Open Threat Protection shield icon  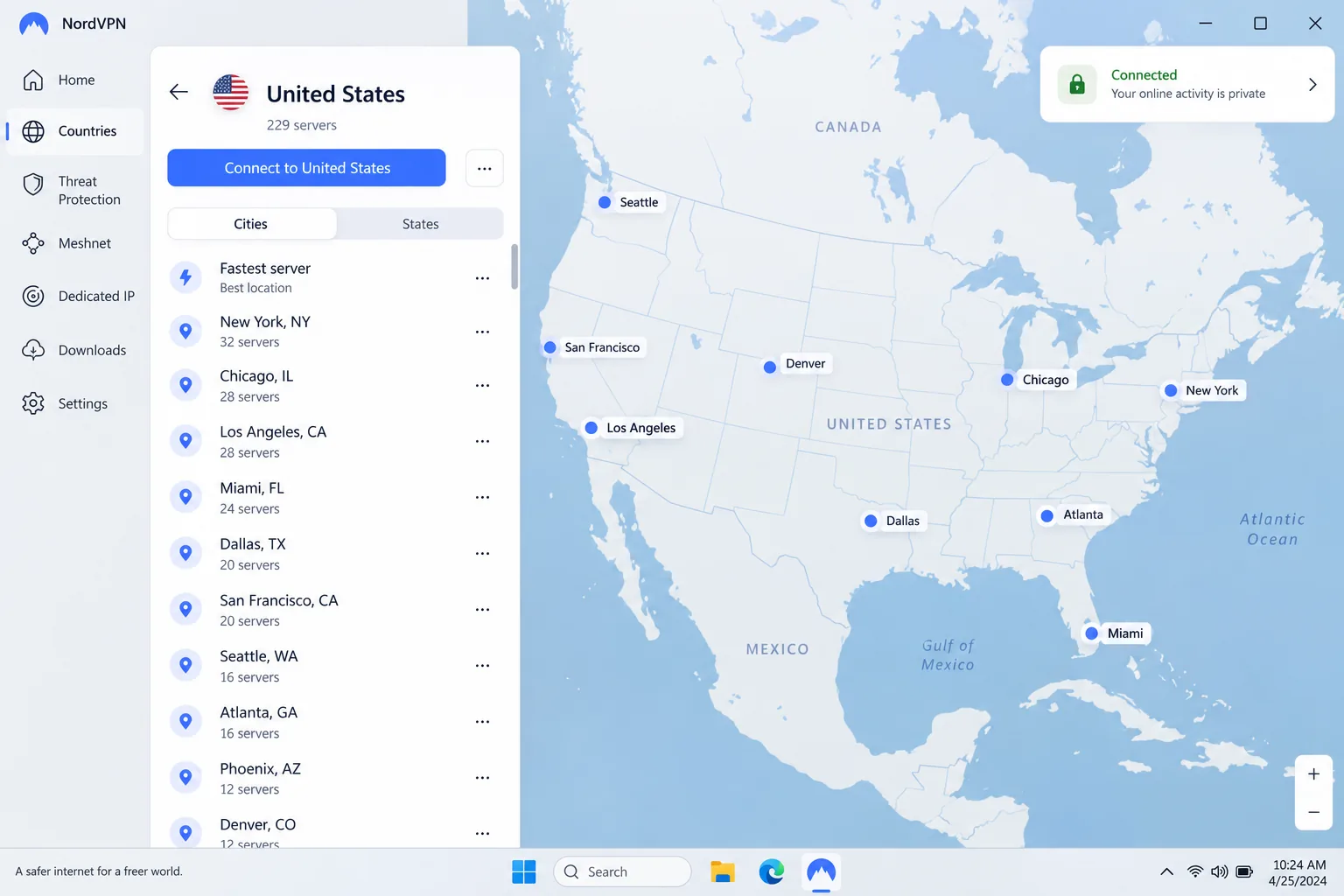pos(33,184)
